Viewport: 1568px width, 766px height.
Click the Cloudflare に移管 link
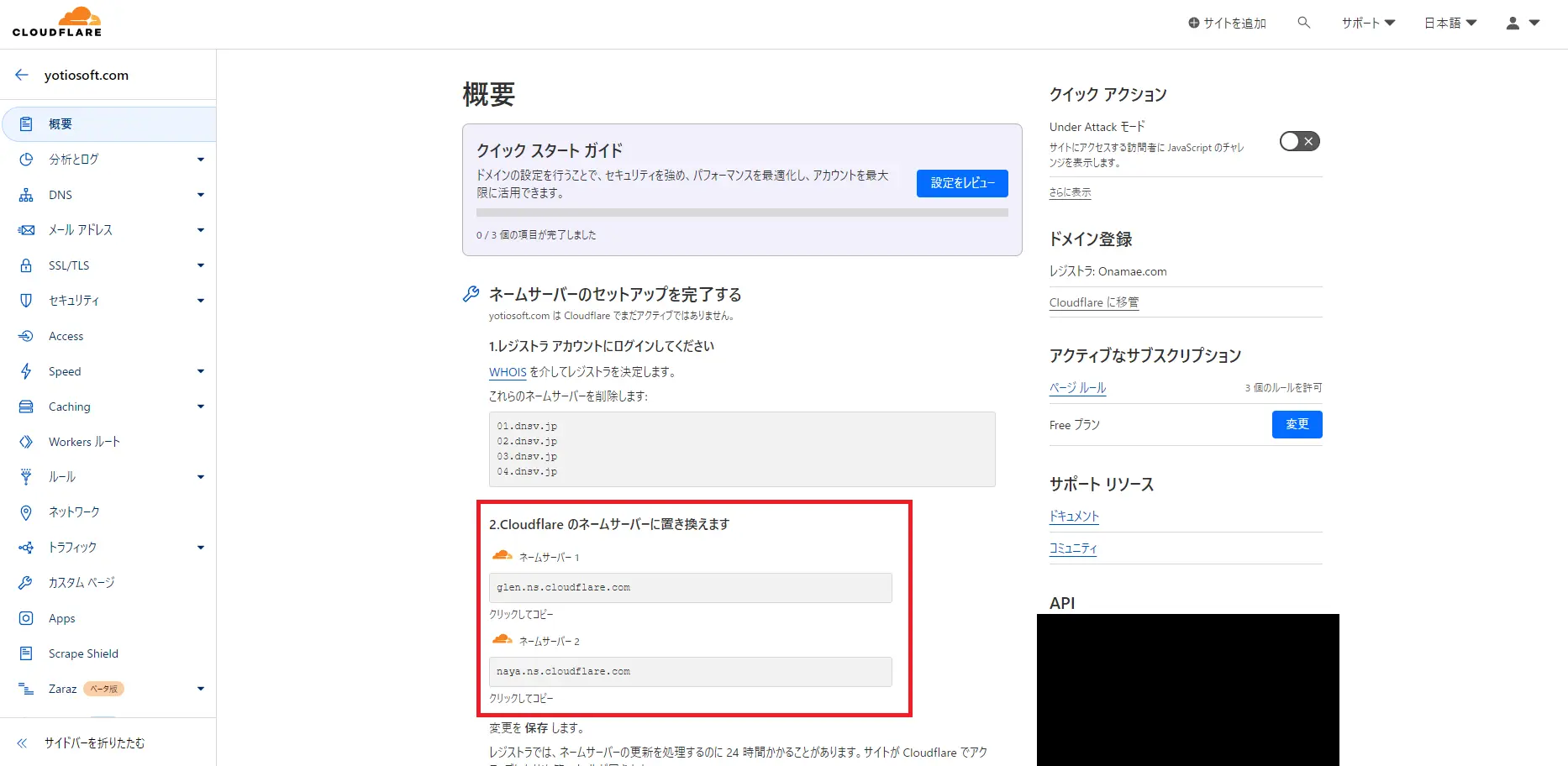pyautogui.click(x=1094, y=302)
